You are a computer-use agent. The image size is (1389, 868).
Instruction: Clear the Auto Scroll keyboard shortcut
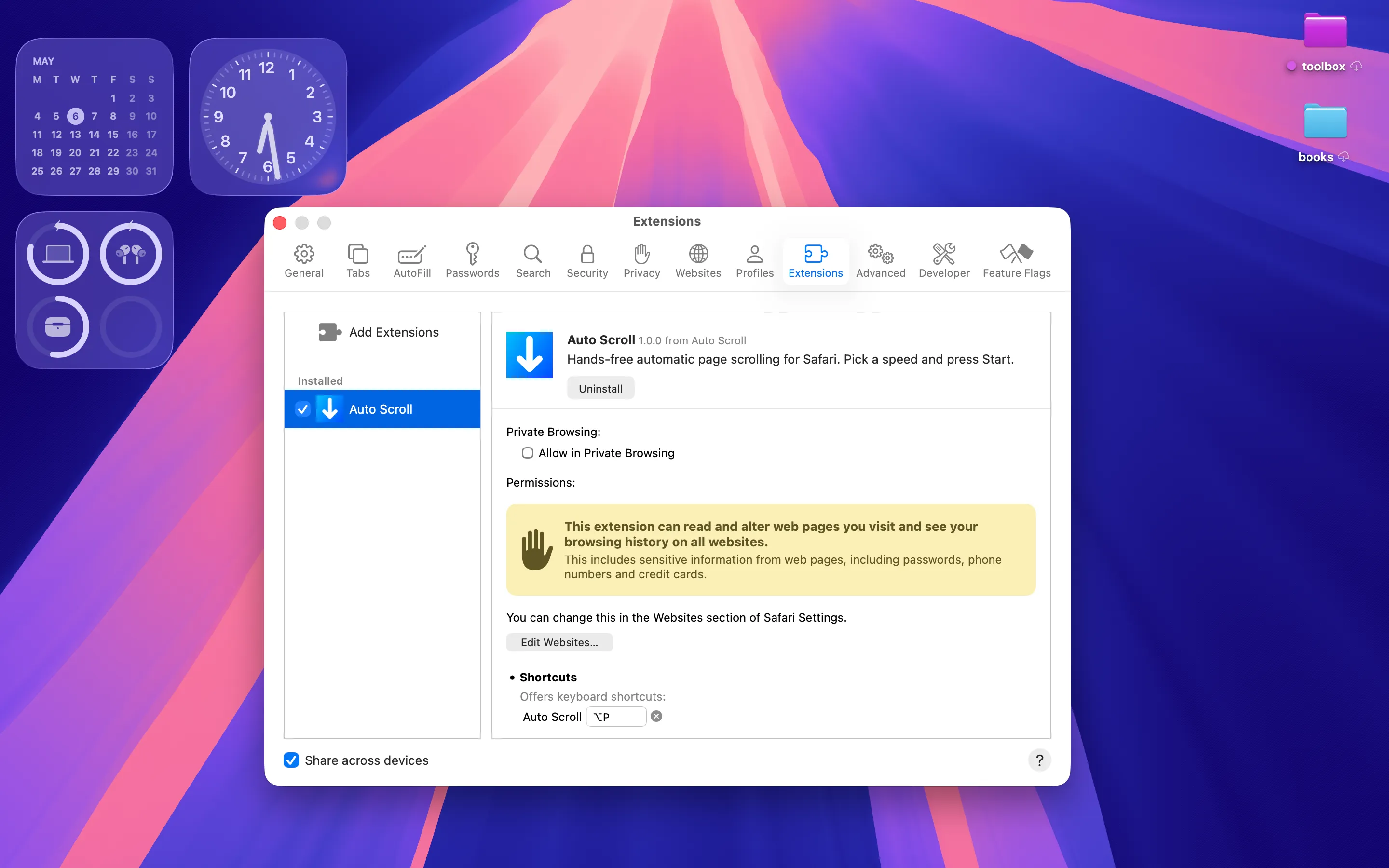pos(656,716)
